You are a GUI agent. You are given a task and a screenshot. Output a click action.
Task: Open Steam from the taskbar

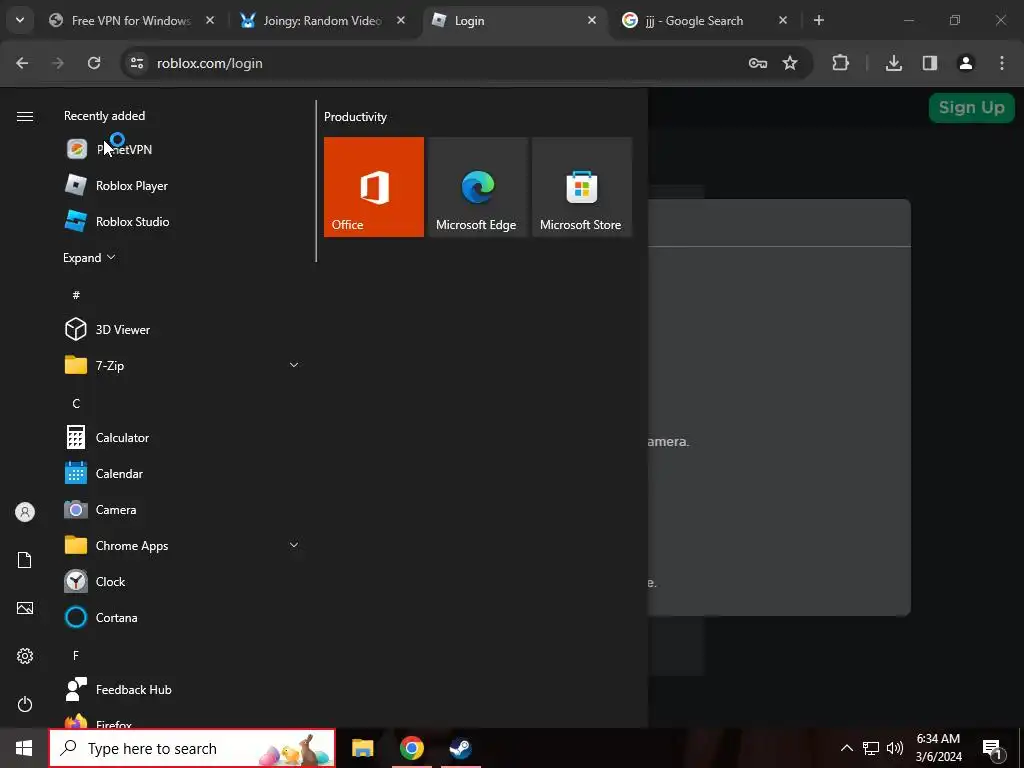[x=460, y=748]
